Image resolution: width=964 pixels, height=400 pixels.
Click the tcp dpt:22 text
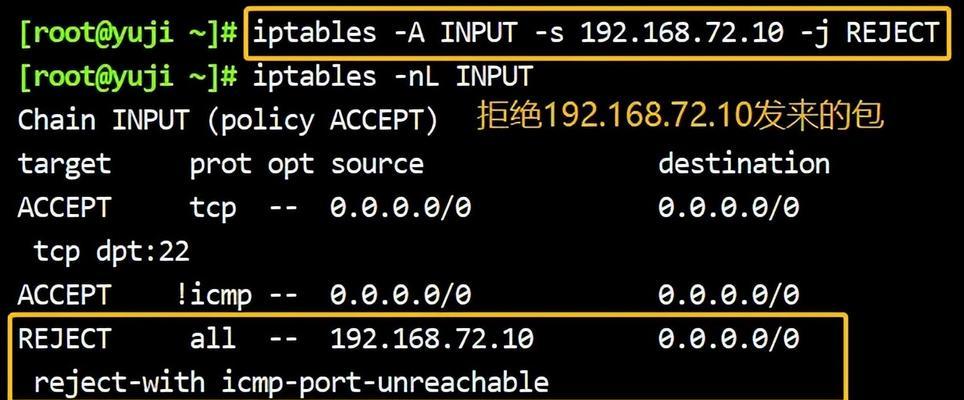coord(111,251)
